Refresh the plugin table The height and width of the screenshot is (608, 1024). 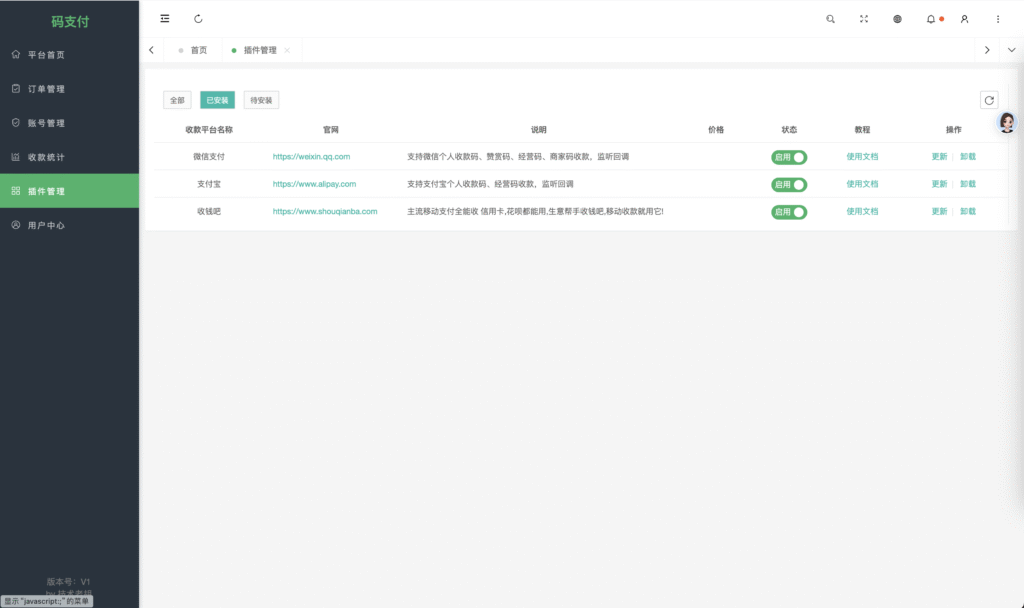988,100
